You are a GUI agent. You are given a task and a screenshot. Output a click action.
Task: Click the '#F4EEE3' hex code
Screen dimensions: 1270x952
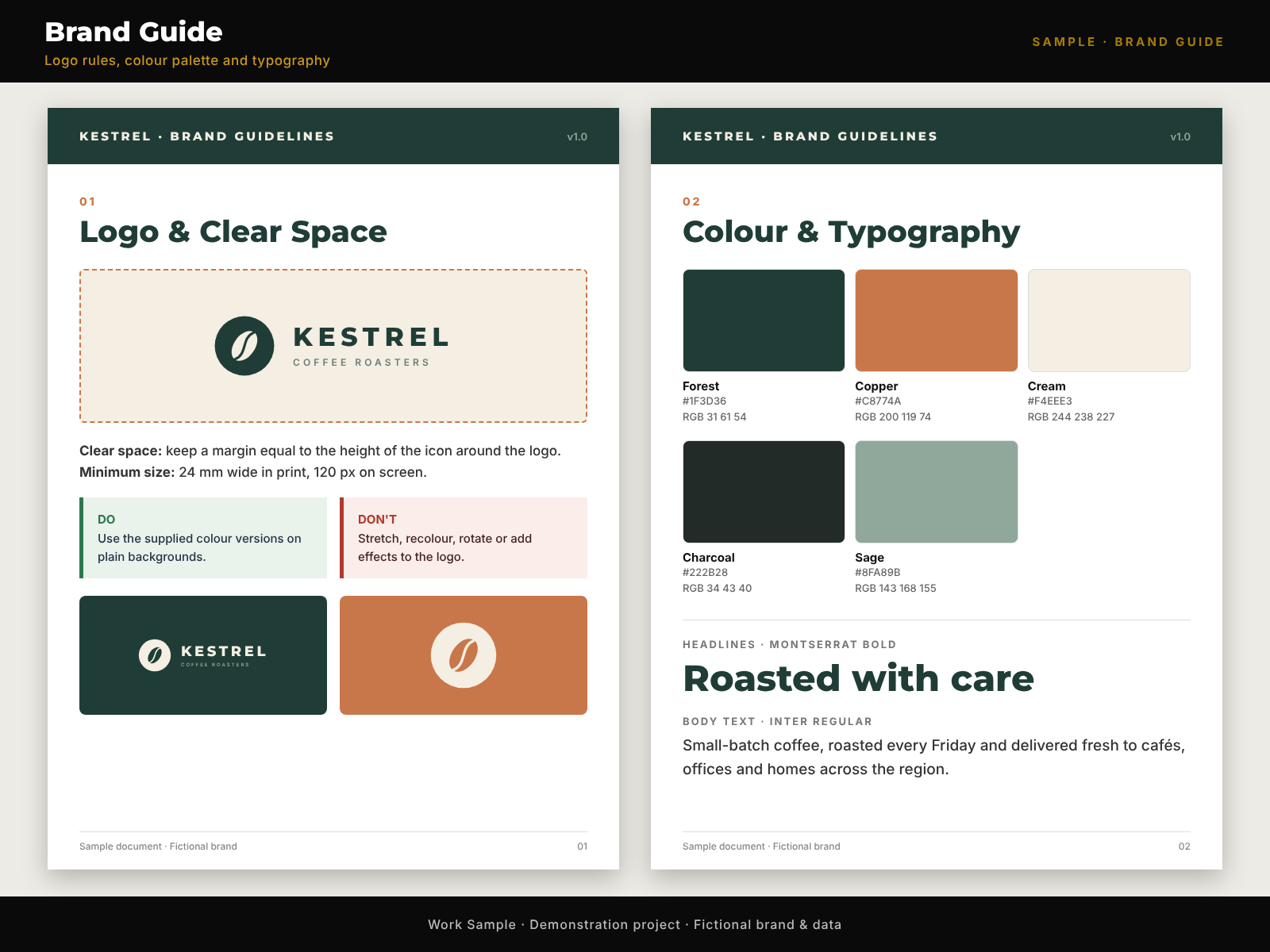[x=1049, y=401]
